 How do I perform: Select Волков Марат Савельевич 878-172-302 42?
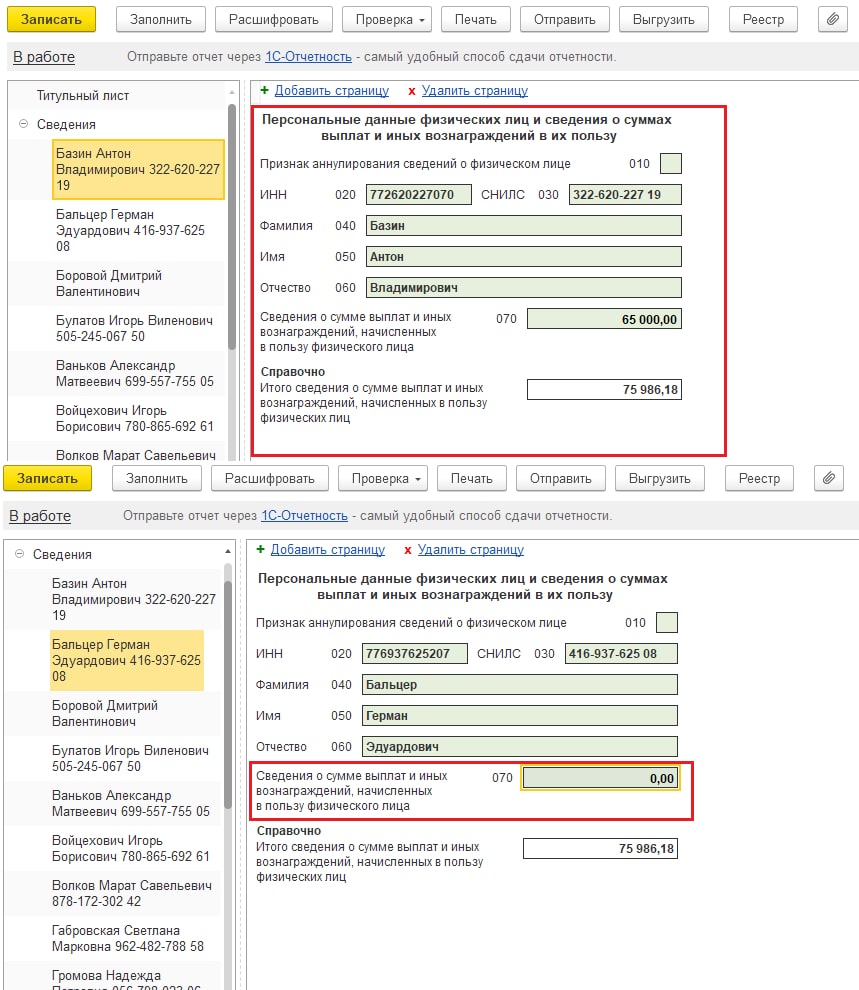click(132, 893)
